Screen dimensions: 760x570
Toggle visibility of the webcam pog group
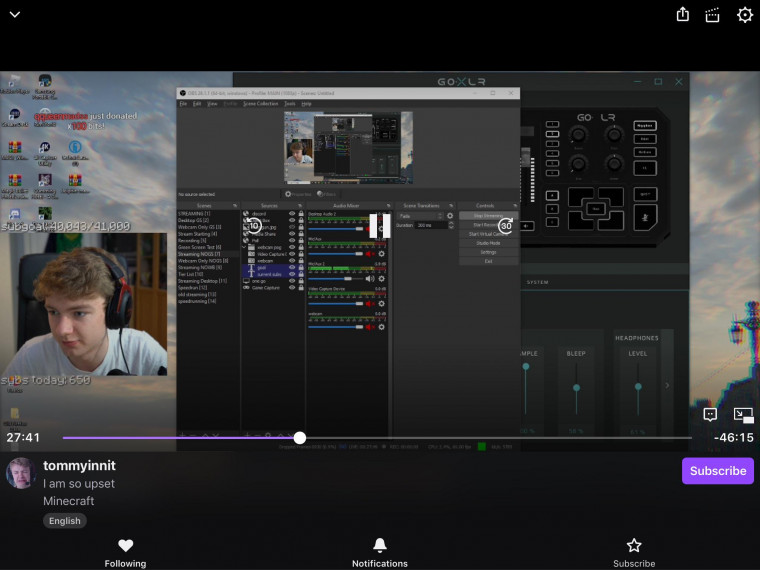(x=292, y=247)
